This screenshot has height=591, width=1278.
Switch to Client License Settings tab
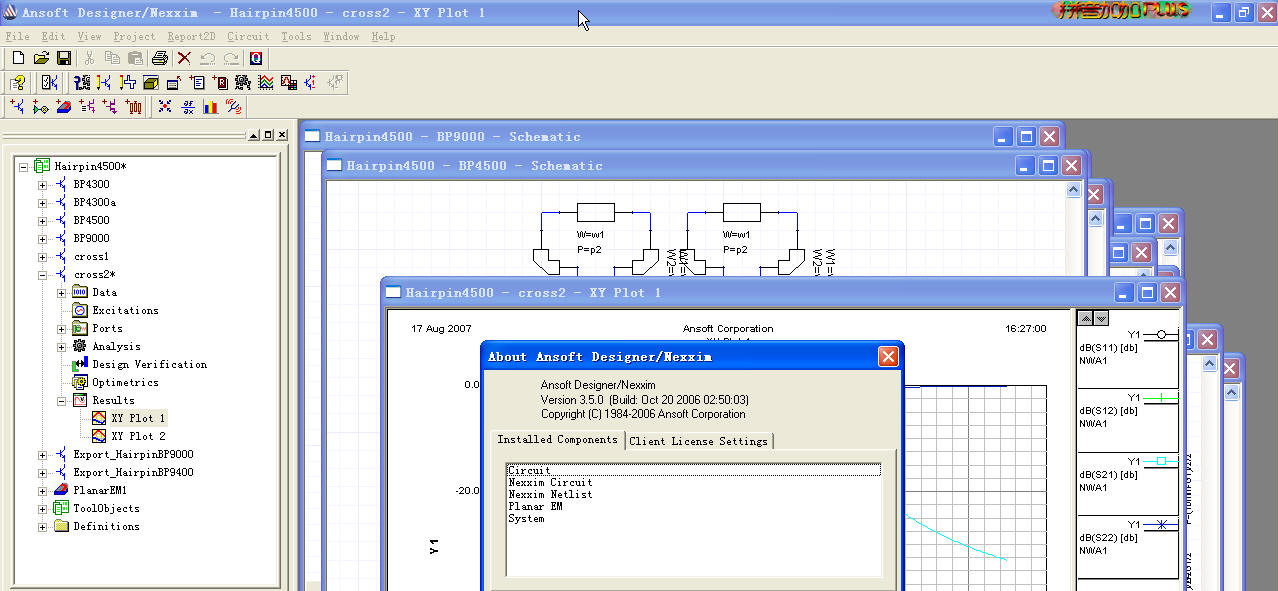(699, 441)
